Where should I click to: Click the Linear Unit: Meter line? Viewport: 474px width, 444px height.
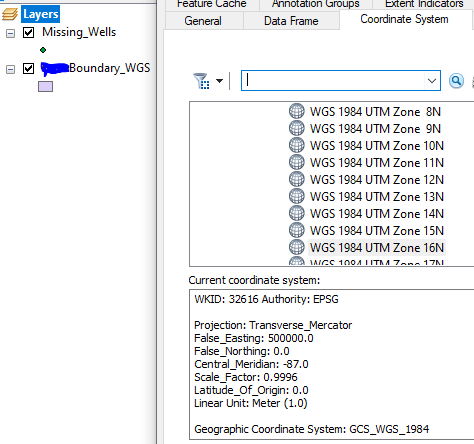tap(251, 403)
